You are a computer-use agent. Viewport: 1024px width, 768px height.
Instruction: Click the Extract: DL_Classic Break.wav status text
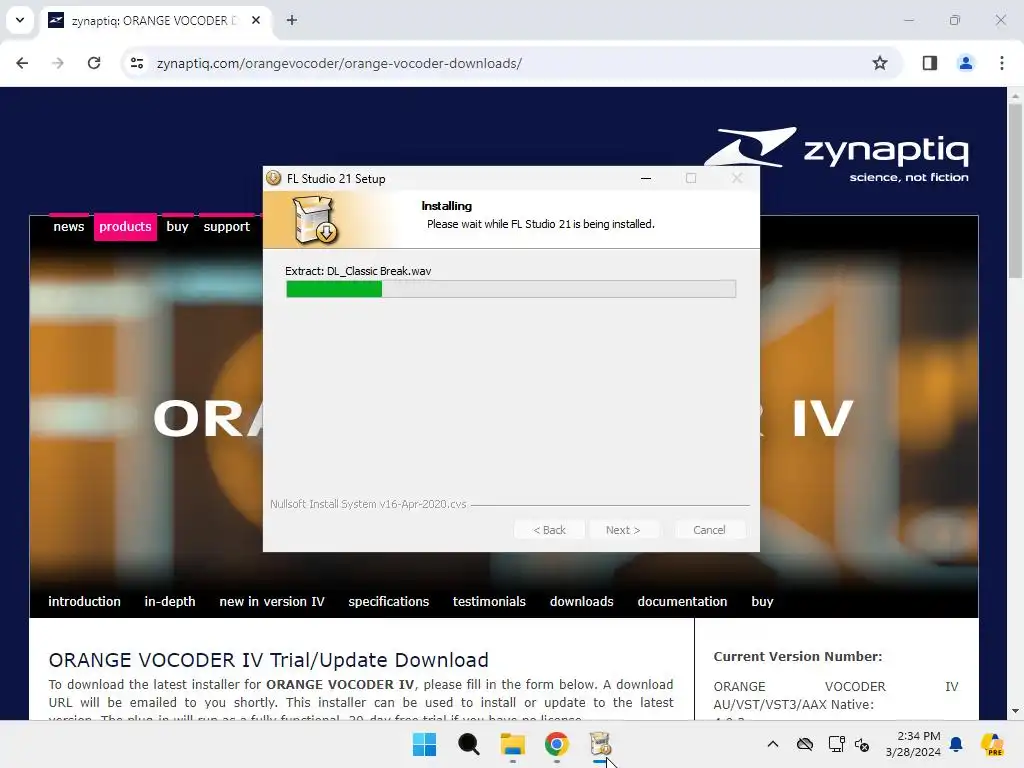(x=358, y=271)
